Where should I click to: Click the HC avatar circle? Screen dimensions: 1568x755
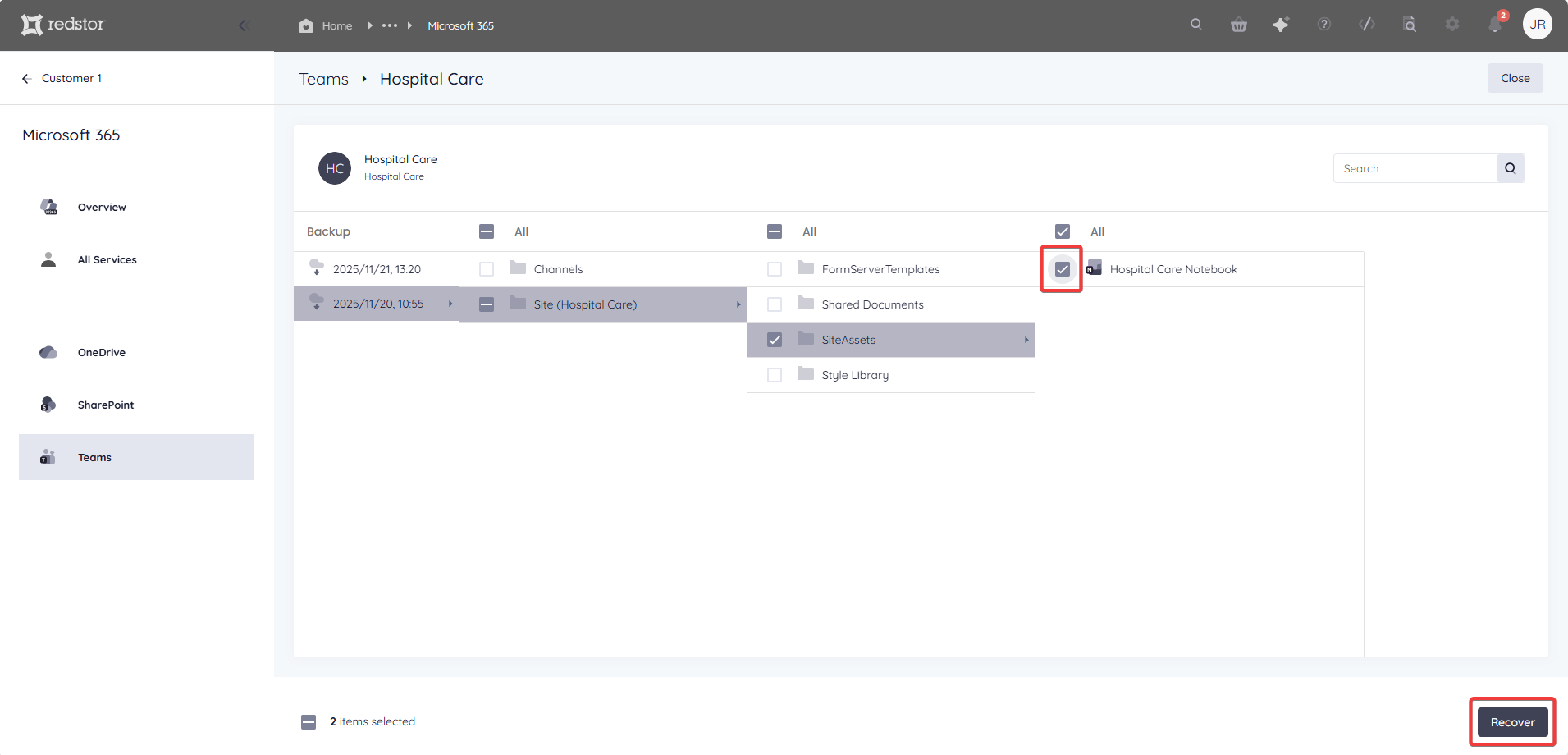point(335,168)
